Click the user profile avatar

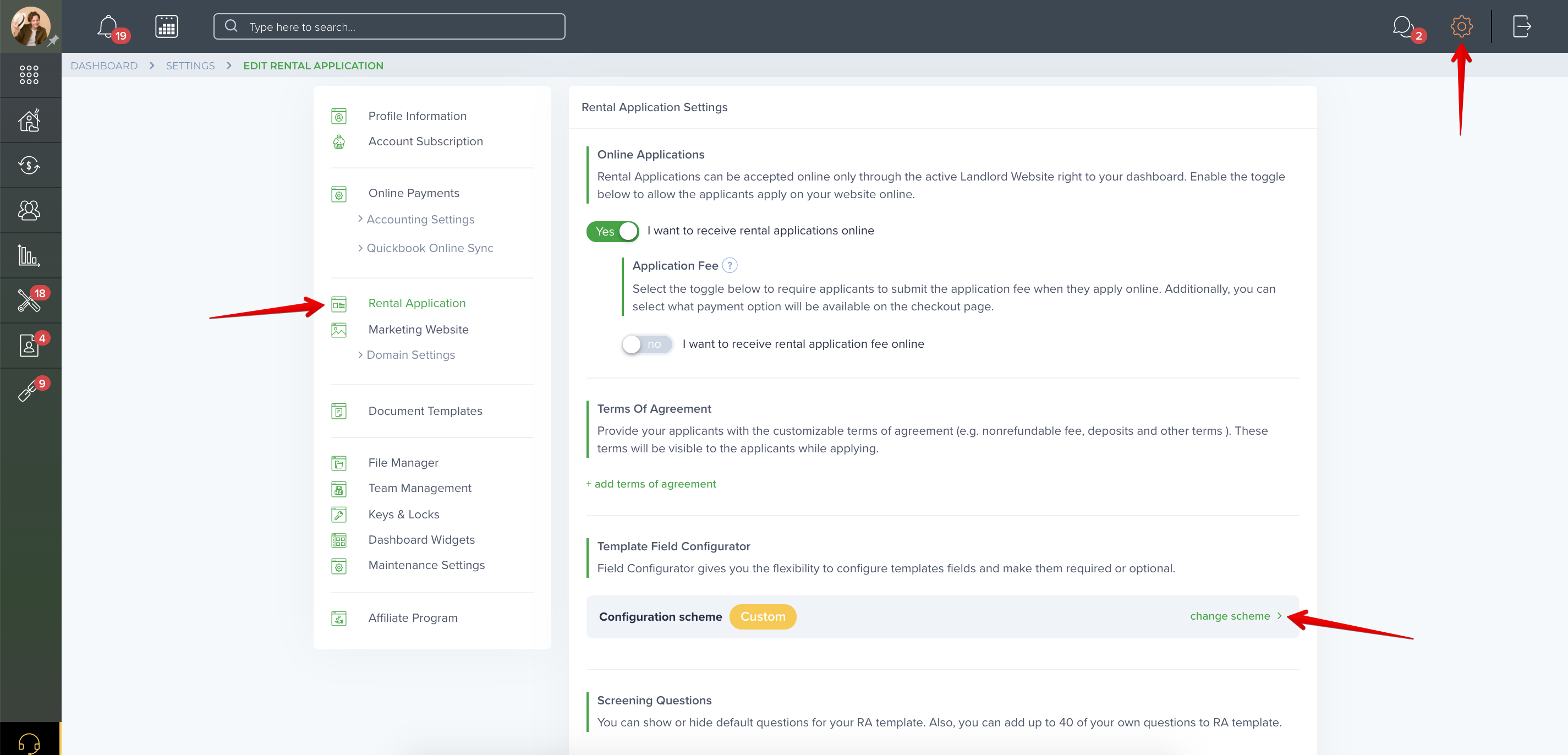30,26
